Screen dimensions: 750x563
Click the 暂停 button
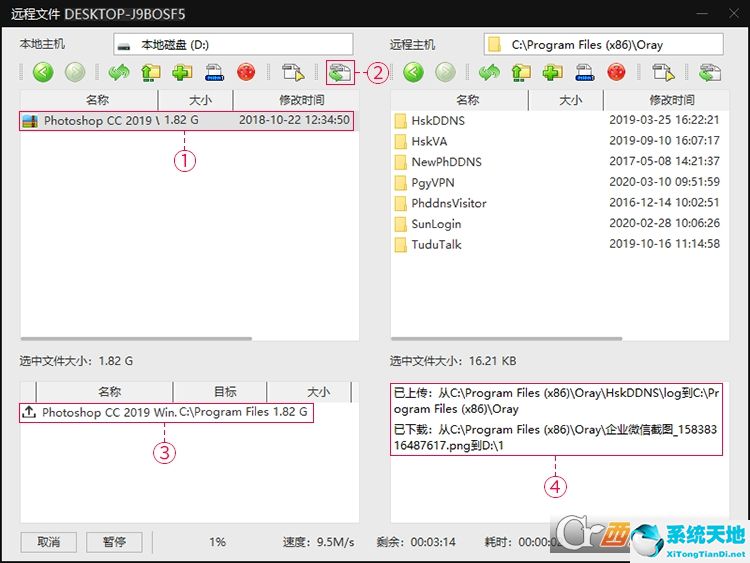click(x=114, y=542)
